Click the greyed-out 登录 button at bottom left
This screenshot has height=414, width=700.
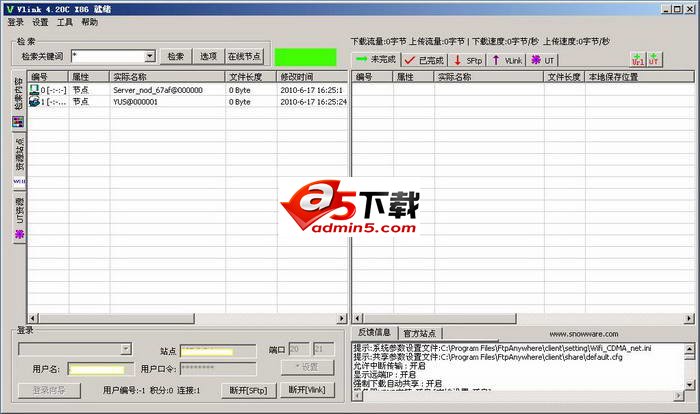pos(49,390)
